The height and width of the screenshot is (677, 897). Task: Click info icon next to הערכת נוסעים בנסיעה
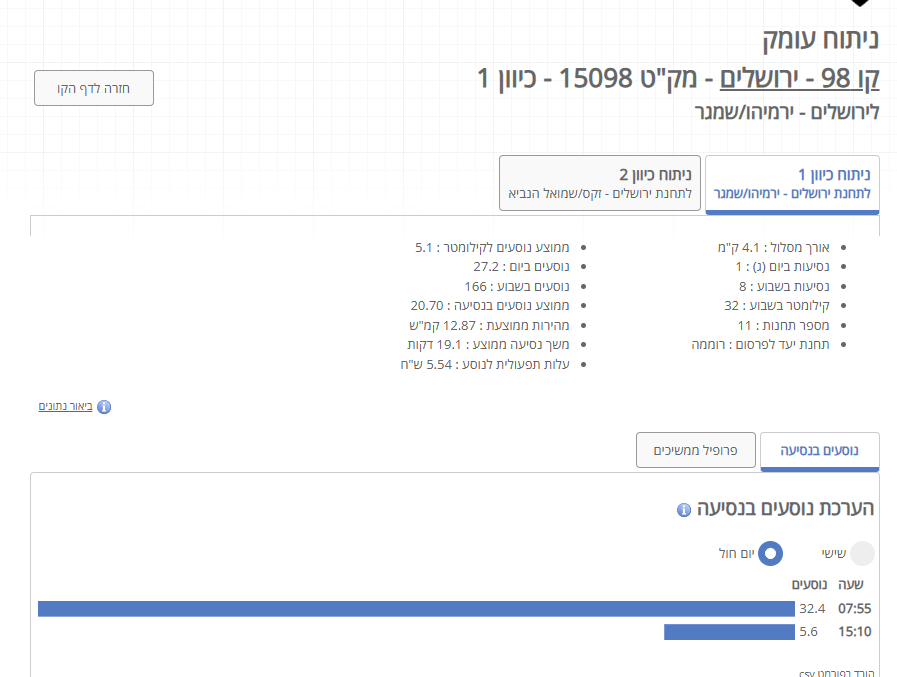tap(684, 510)
